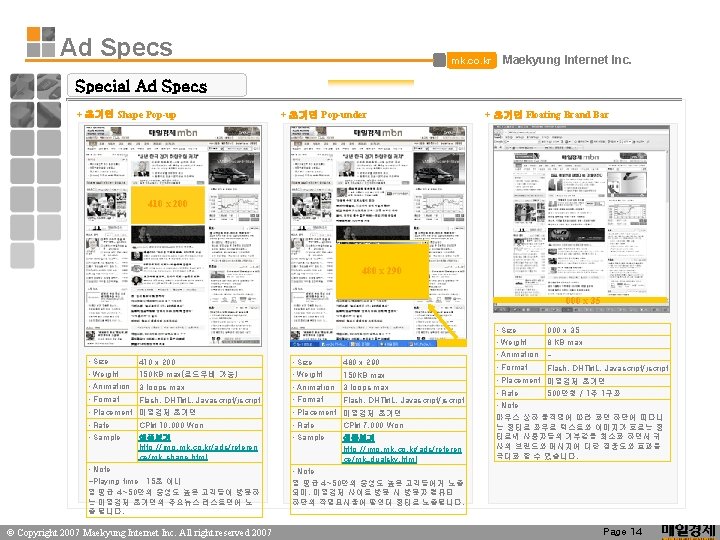
Task: Click the yellow floating brand bar strip
Action: 580,300
